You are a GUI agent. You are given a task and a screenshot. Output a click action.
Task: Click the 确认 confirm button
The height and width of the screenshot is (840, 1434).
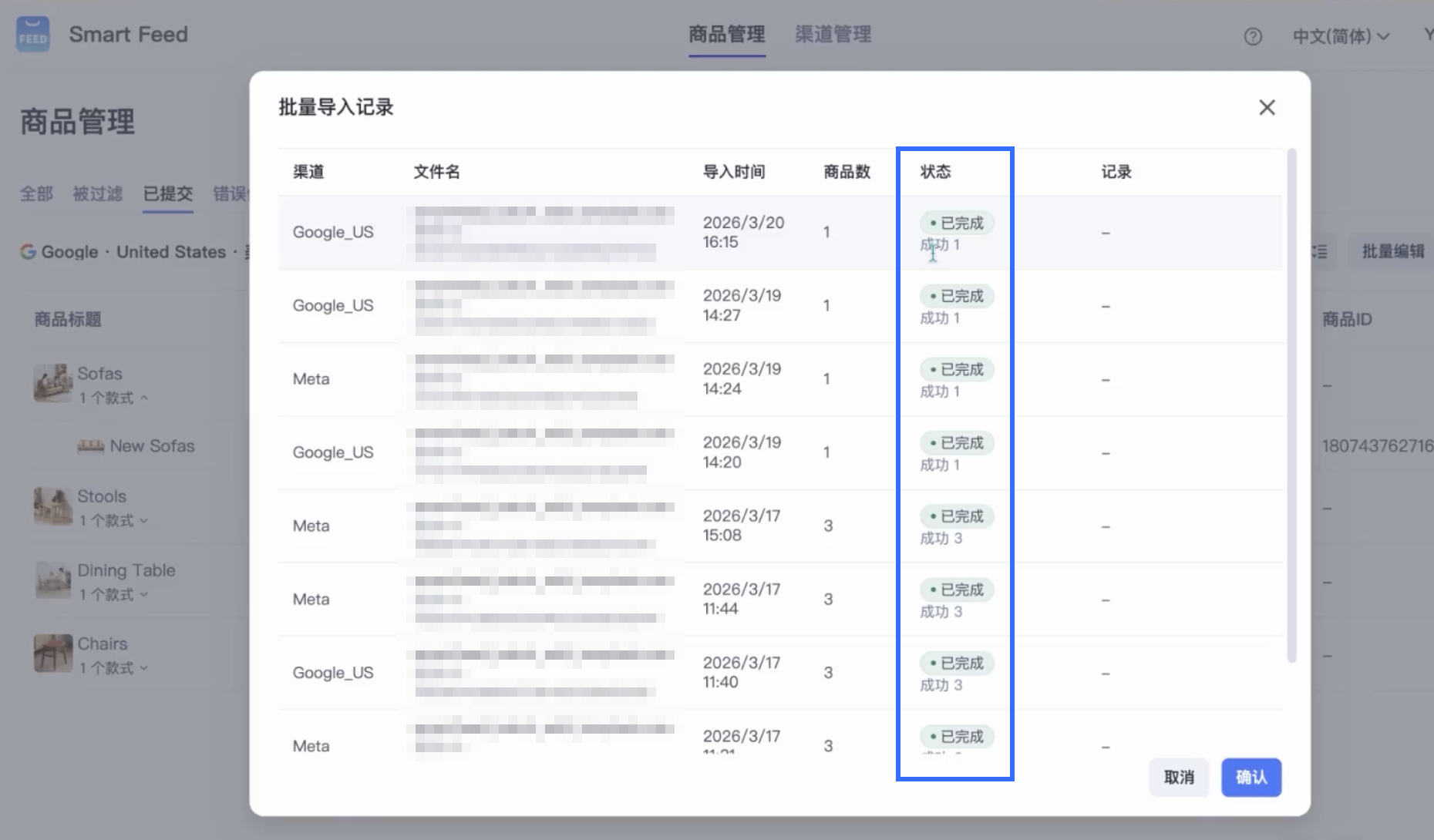point(1251,777)
